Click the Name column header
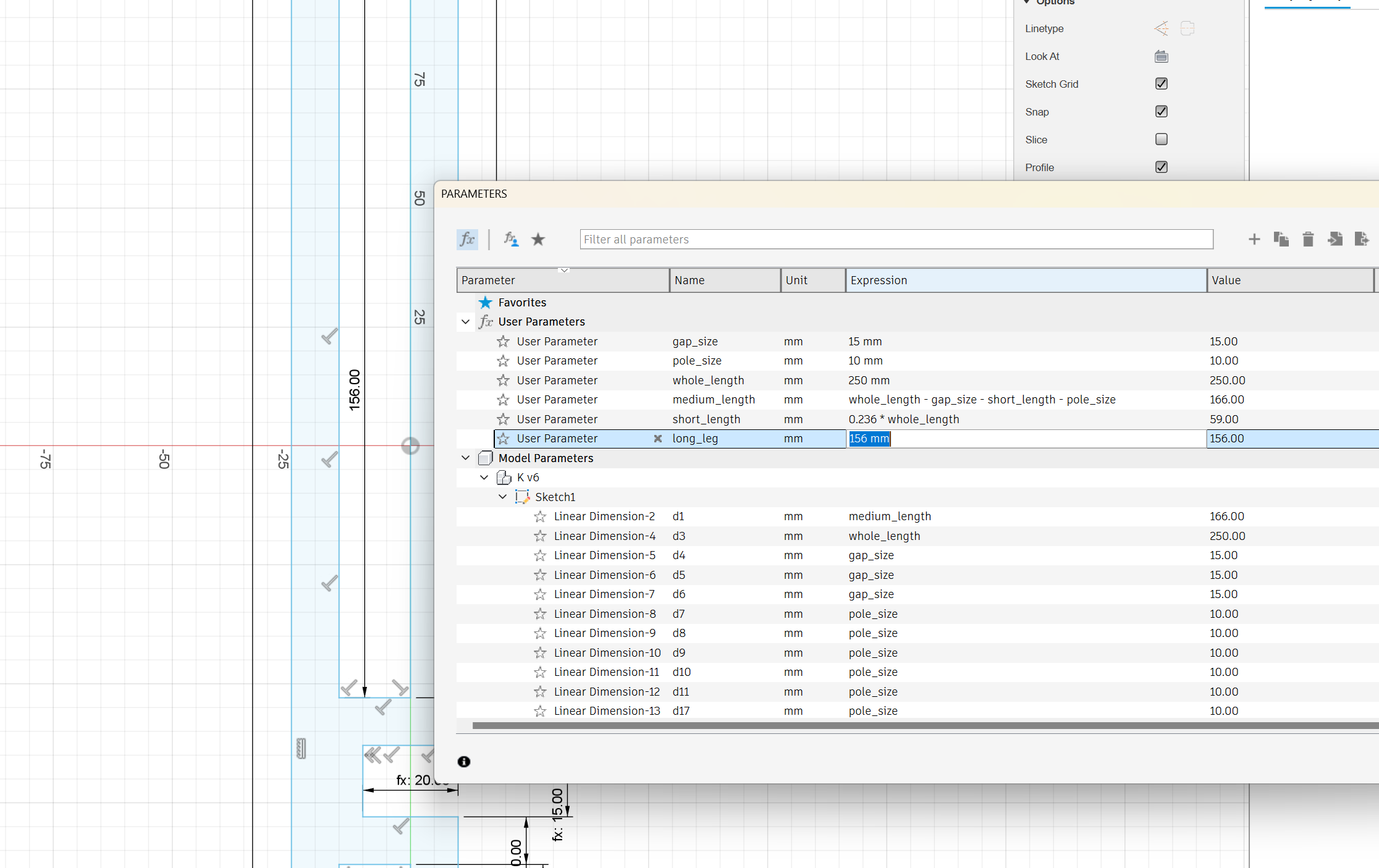1379x868 pixels. pyautogui.click(x=725, y=280)
